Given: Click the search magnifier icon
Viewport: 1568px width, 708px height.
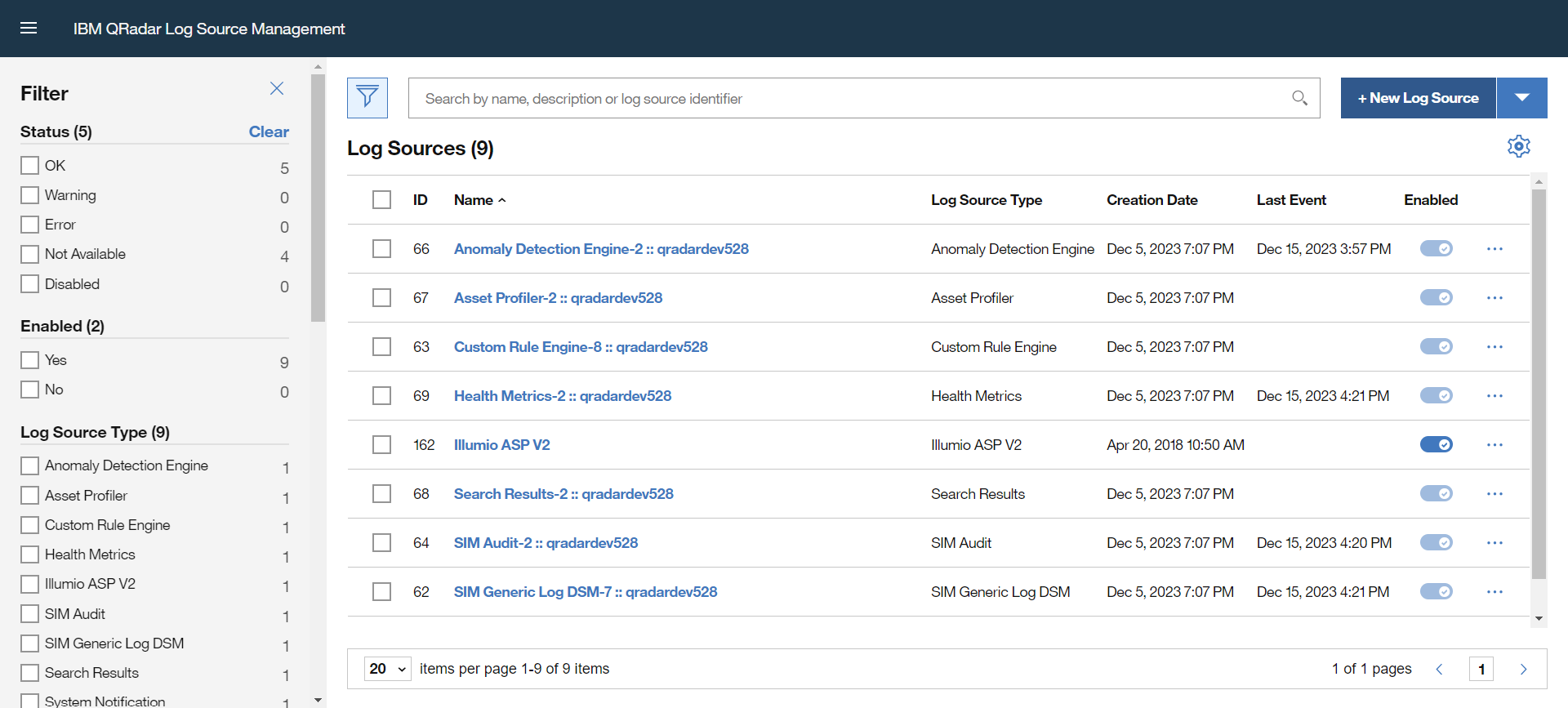Looking at the screenshot, I should (1299, 98).
